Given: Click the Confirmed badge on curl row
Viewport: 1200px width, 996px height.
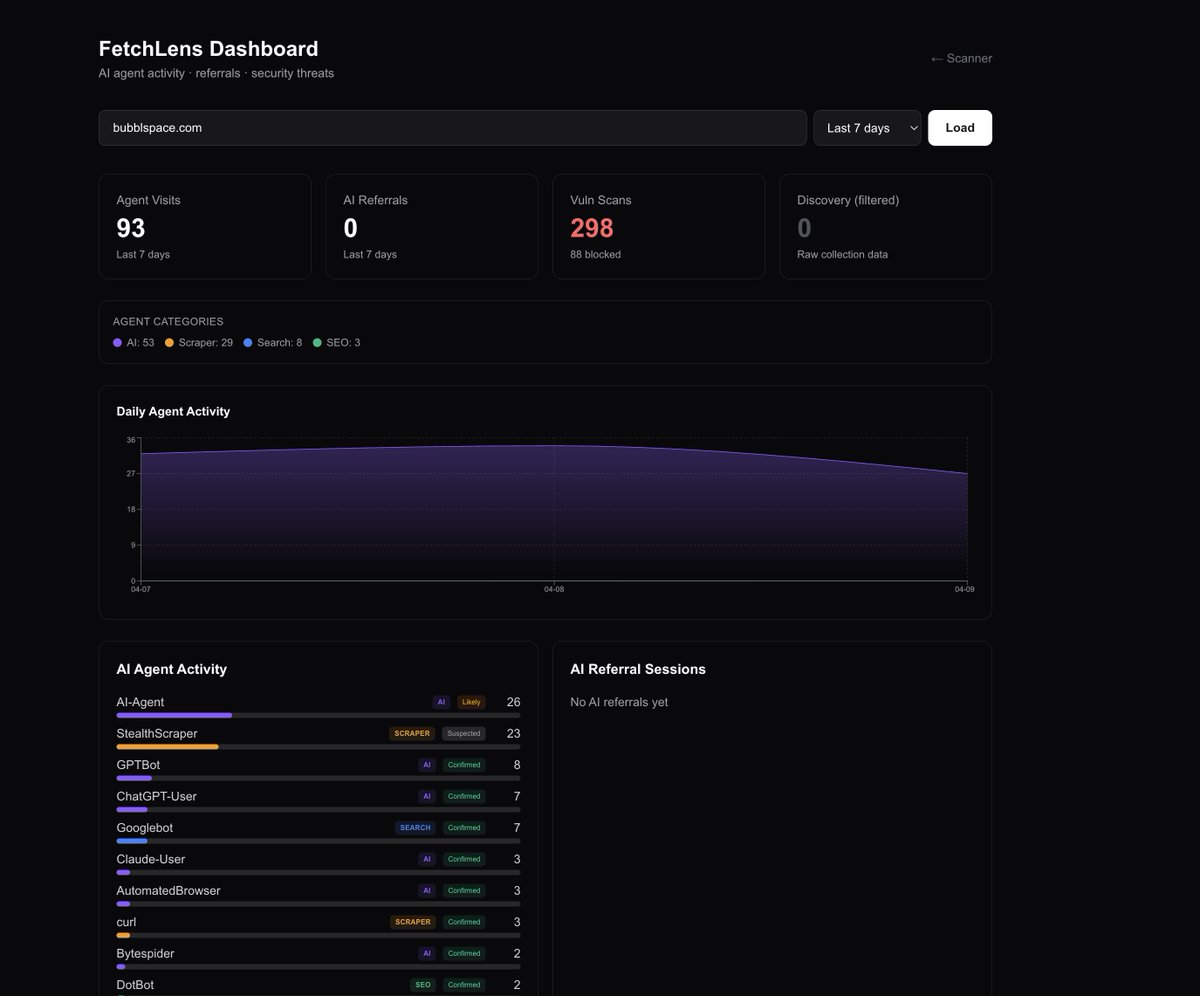Looking at the screenshot, I should click(x=464, y=922).
